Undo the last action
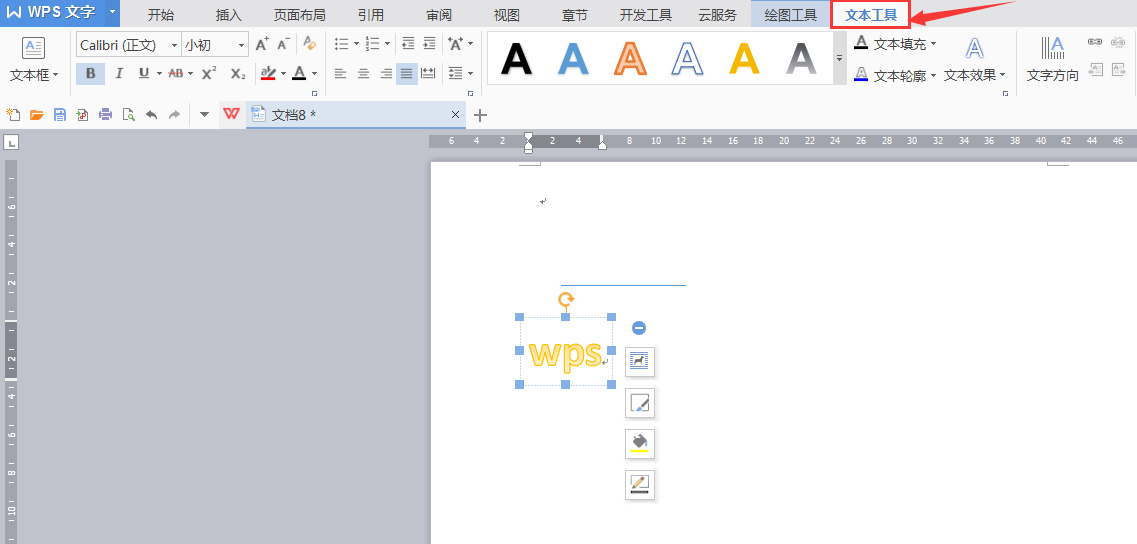 click(x=152, y=115)
